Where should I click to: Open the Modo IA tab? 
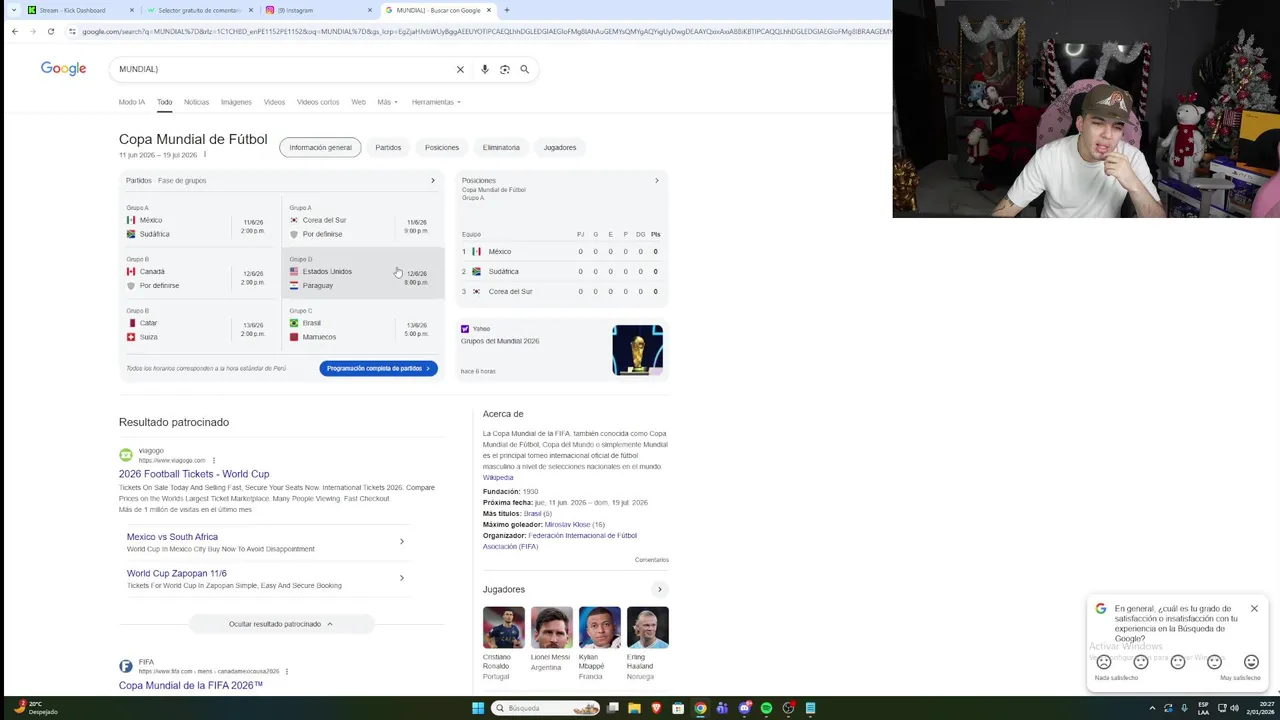pyautogui.click(x=132, y=102)
